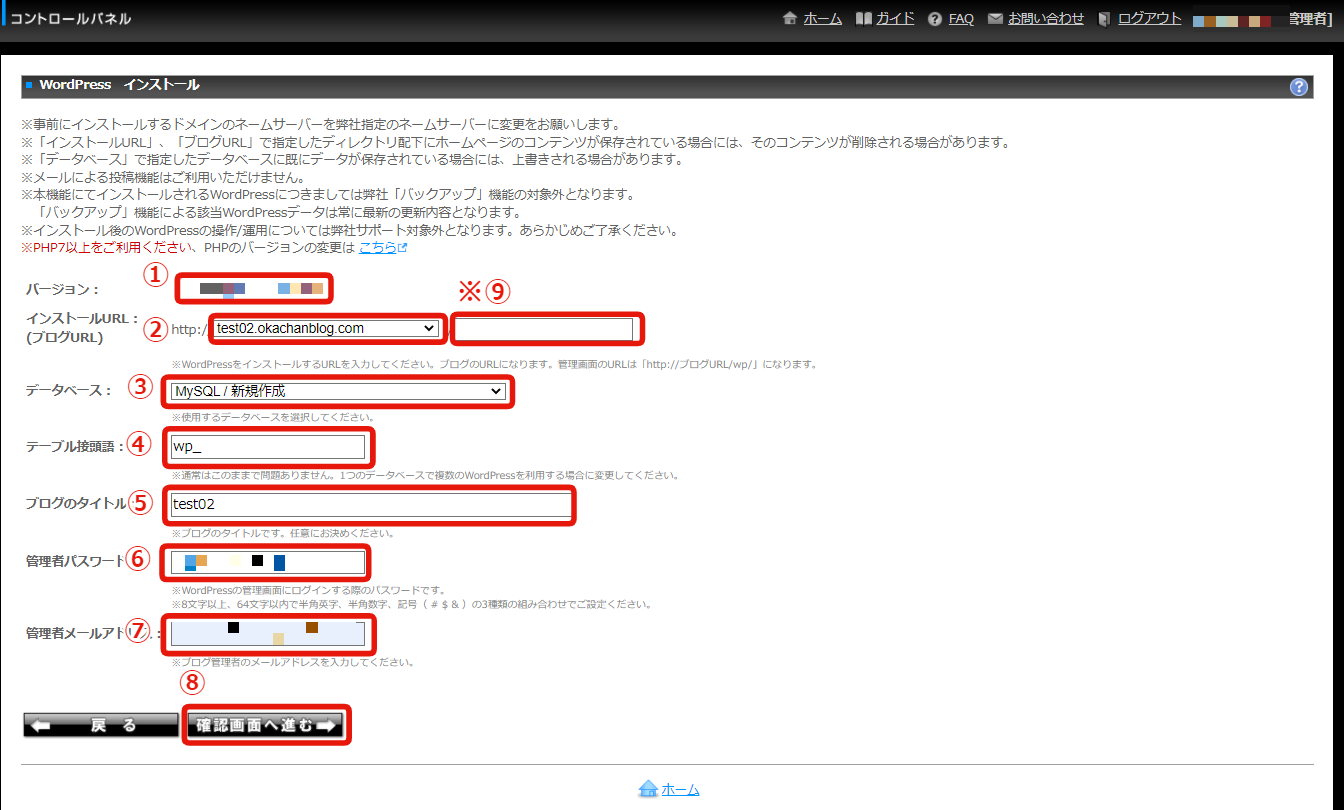This screenshot has width=1344, height=810.
Task: Click the blog title field containing test02
Action: click(x=370, y=505)
